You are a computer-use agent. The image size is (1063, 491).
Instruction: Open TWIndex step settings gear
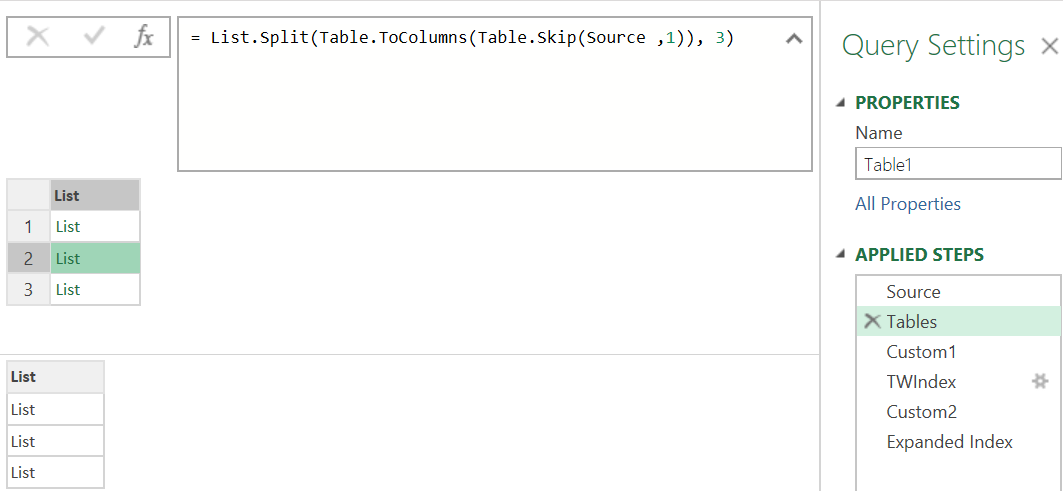(1039, 382)
